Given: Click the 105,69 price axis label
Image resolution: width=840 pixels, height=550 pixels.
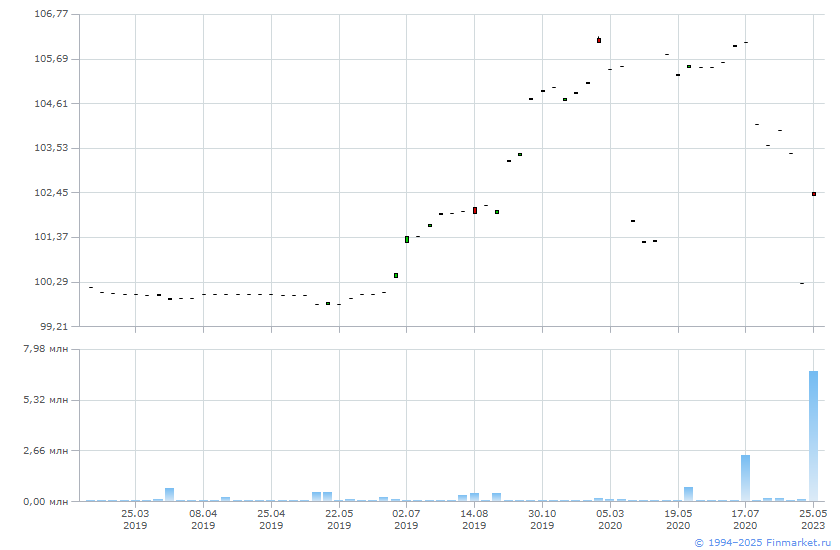Looking at the screenshot, I should click(x=51, y=58).
